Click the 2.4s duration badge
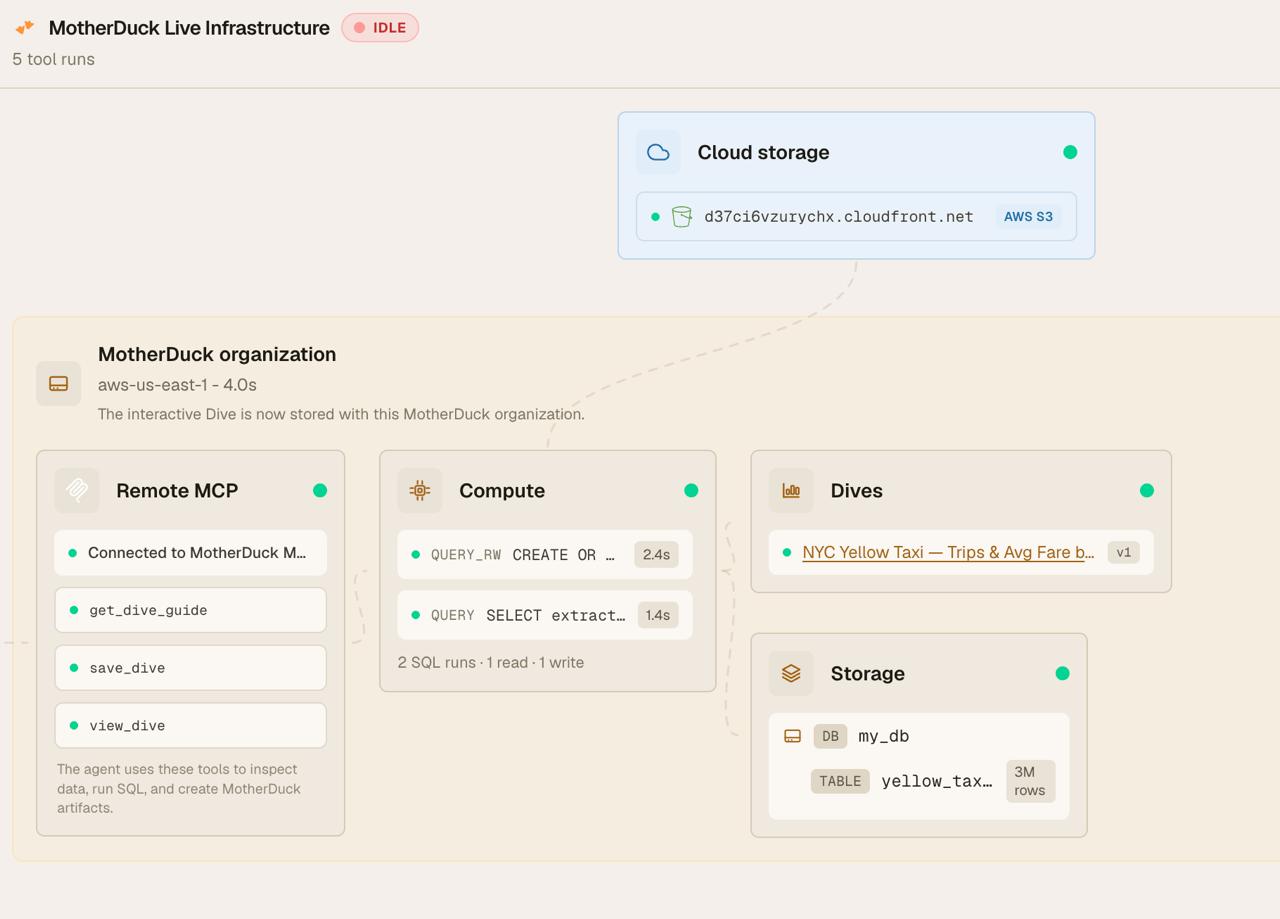The height and width of the screenshot is (919, 1280). coord(656,554)
